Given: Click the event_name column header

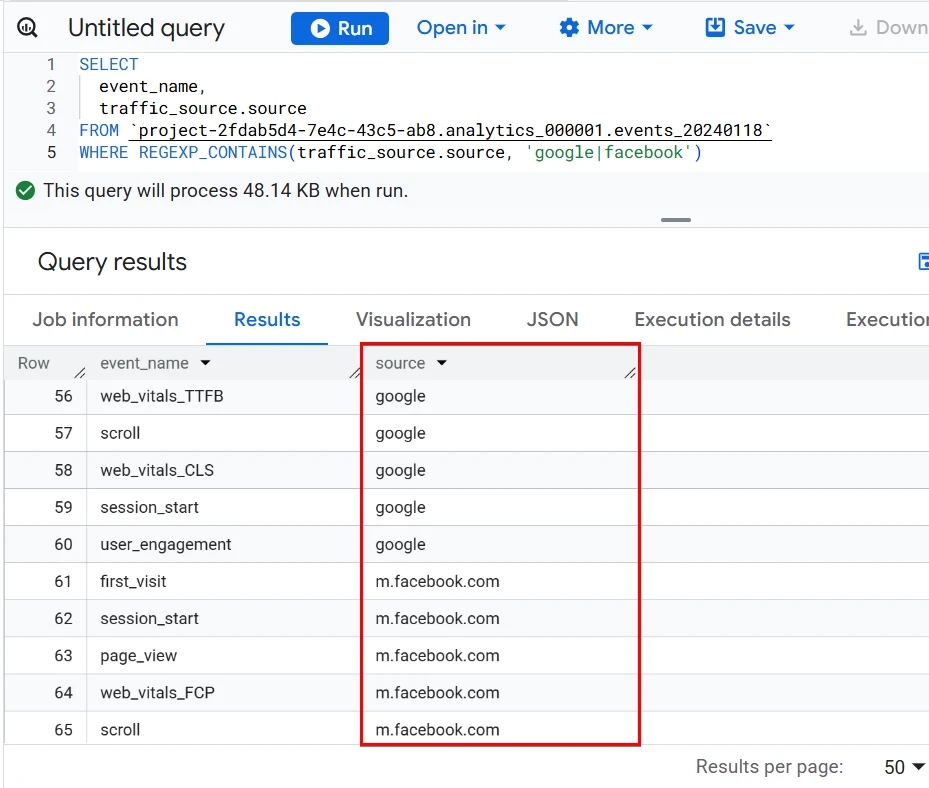Looking at the screenshot, I should (x=145, y=363).
